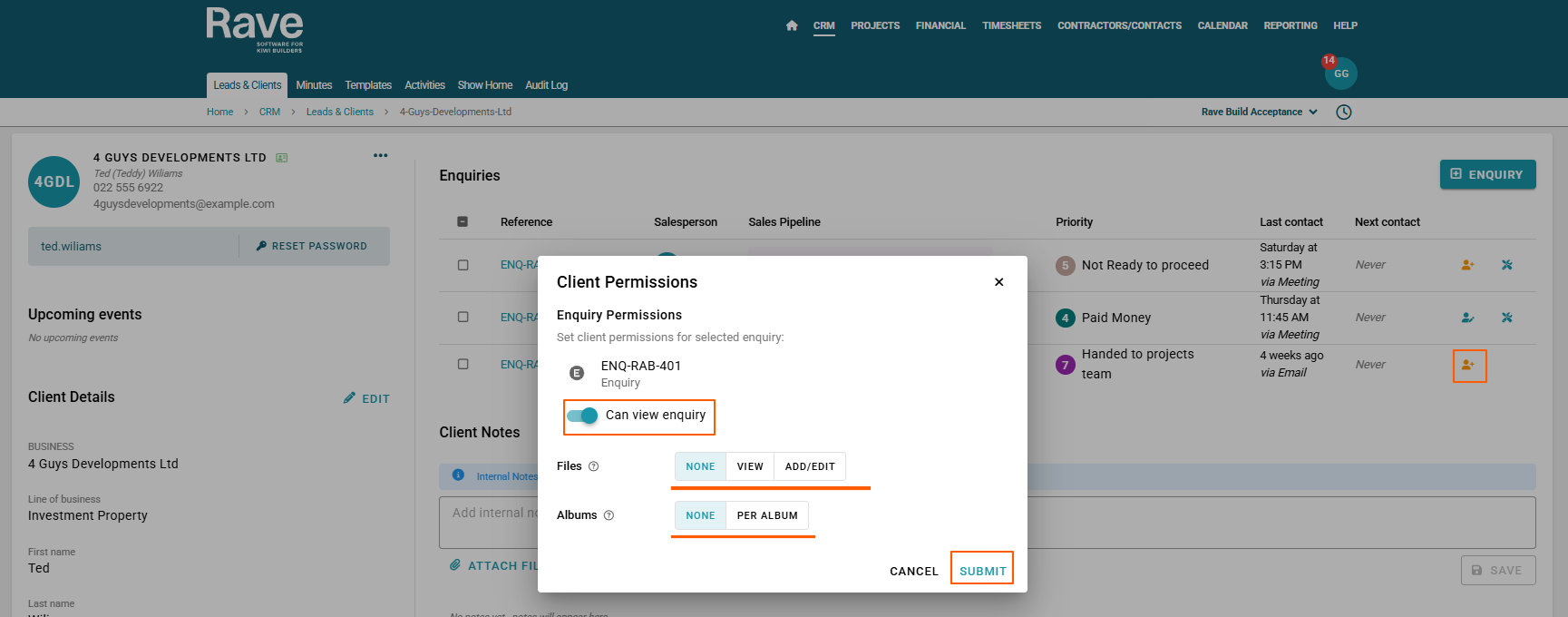Image resolution: width=1568 pixels, height=617 pixels.
Task: Select Add/Edit option for Files
Action: [x=810, y=466]
